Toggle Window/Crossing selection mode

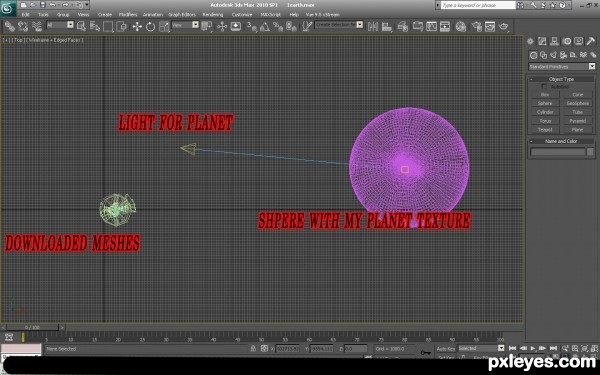point(122,26)
